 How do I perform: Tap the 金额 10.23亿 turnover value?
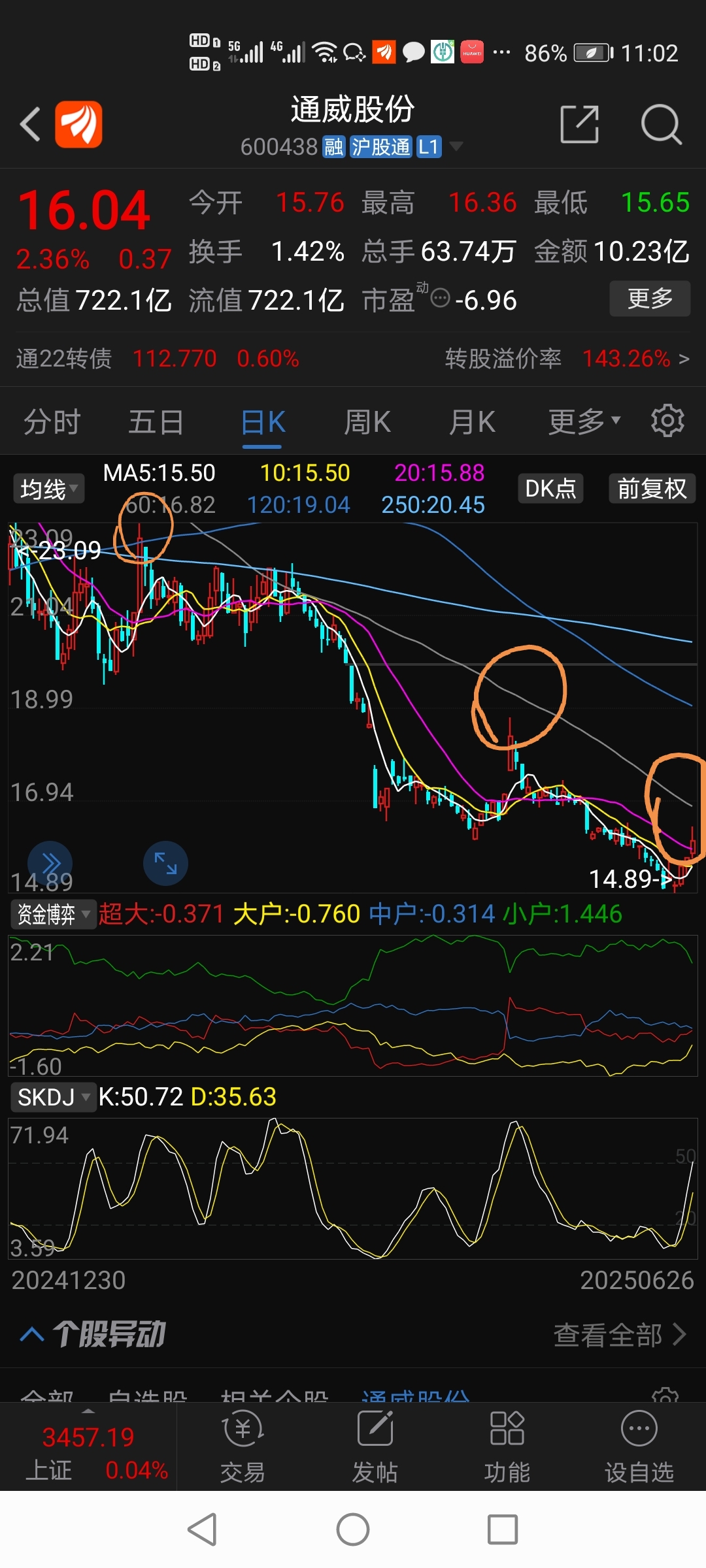pos(612,252)
